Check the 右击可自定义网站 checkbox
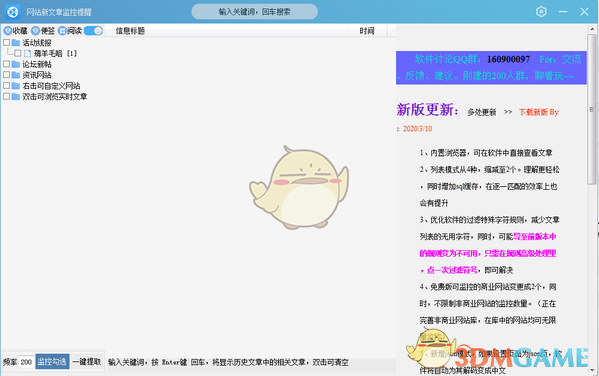599x376 pixels. tap(6, 86)
